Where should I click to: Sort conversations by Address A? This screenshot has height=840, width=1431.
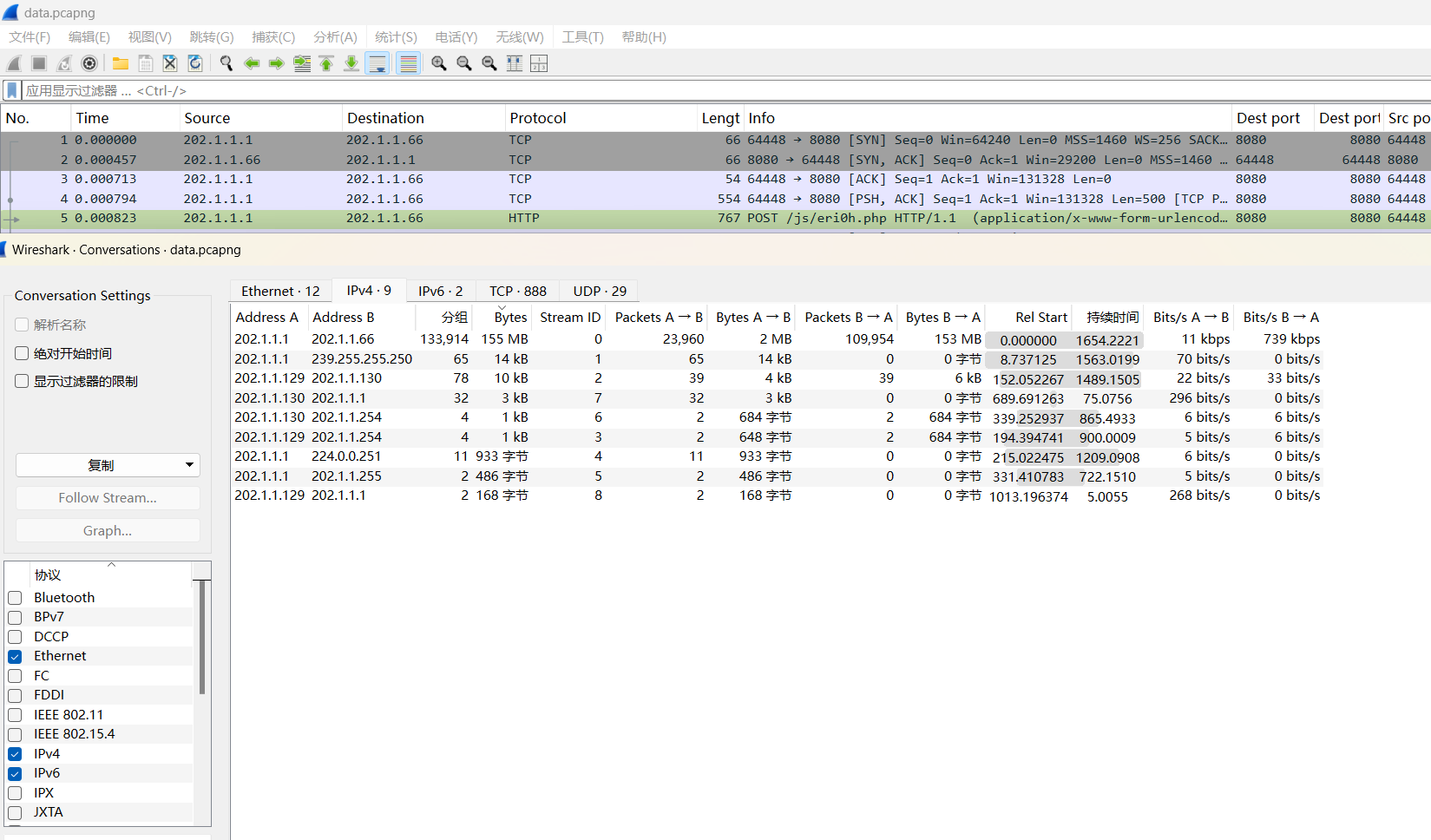click(x=267, y=317)
